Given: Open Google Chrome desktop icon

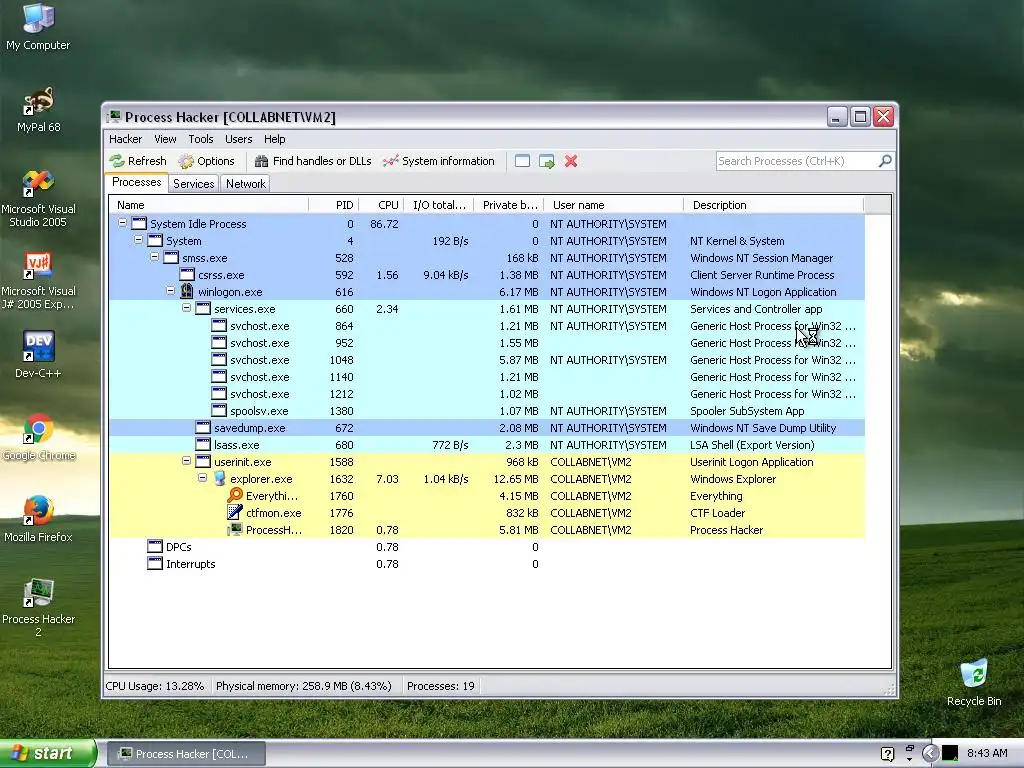Looking at the screenshot, I should [39, 437].
